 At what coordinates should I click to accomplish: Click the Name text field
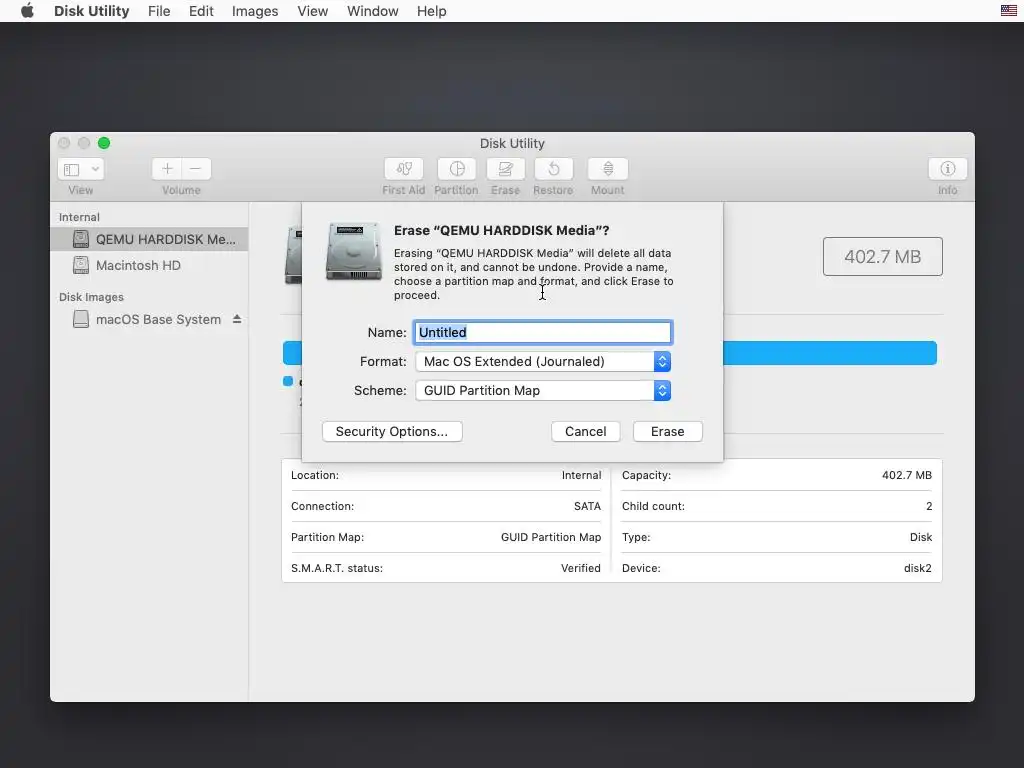tap(543, 332)
